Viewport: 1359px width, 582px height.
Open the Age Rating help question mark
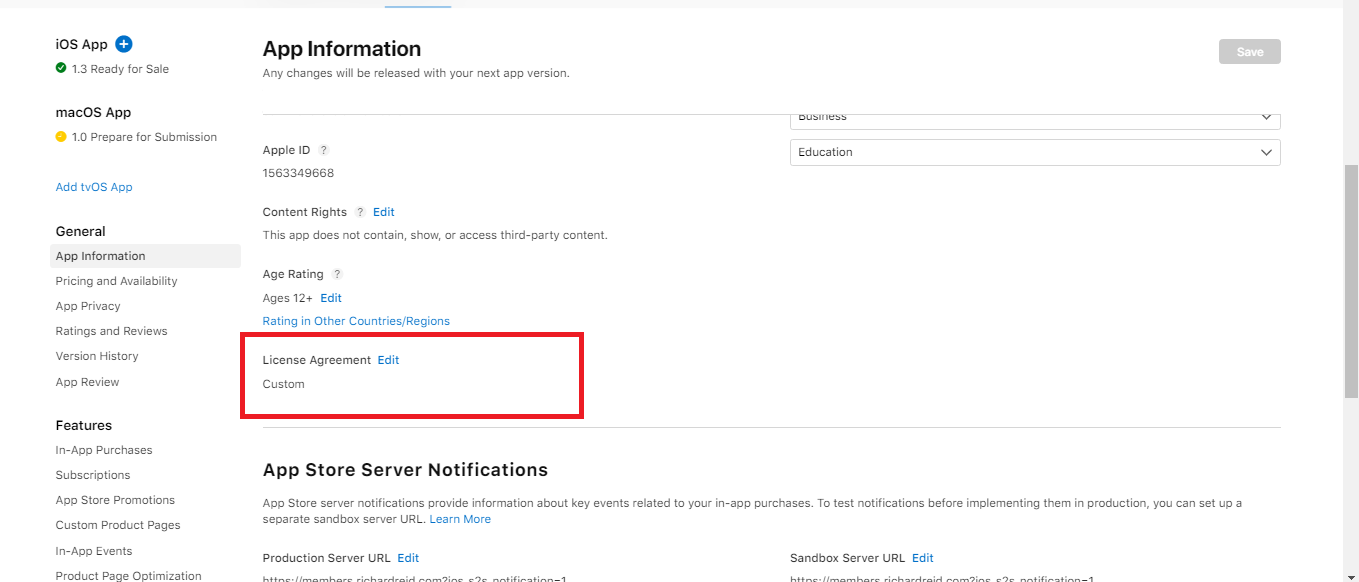pyautogui.click(x=337, y=274)
